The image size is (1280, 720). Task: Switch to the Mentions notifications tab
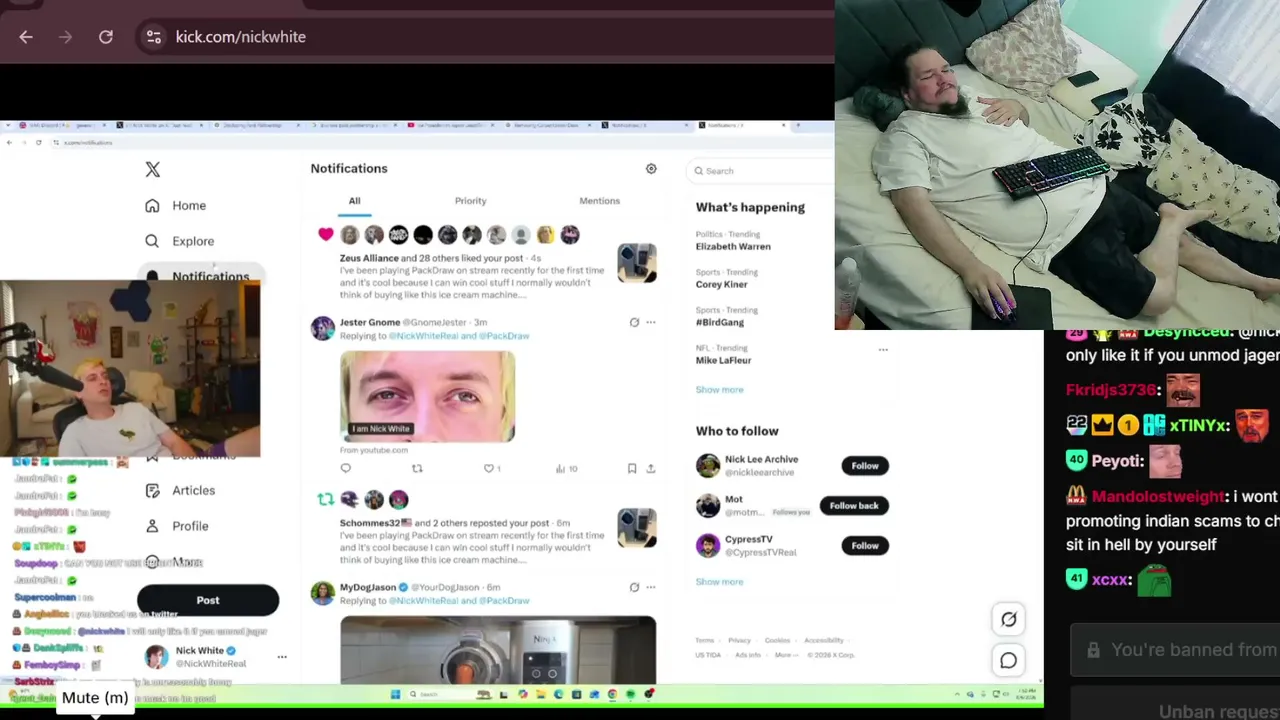pyautogui.click(x=599, y=201)
